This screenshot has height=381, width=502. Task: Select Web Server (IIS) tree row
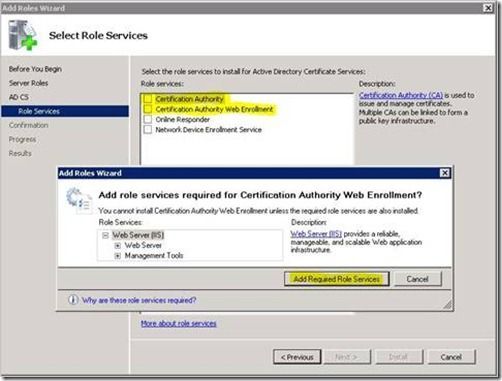point(138,235)
